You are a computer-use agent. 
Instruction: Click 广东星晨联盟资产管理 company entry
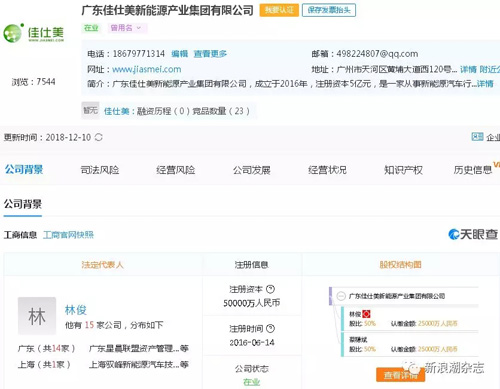139,349
